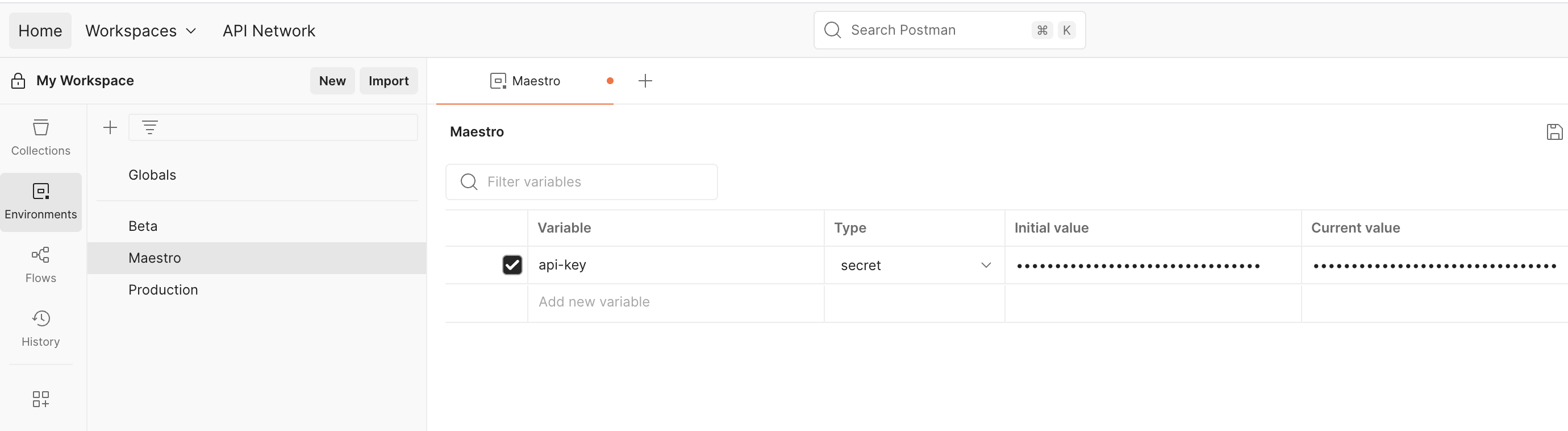Click the unsaved changes dot on Maestro tab
This screenshot has width=1568, height=431.
610,81
